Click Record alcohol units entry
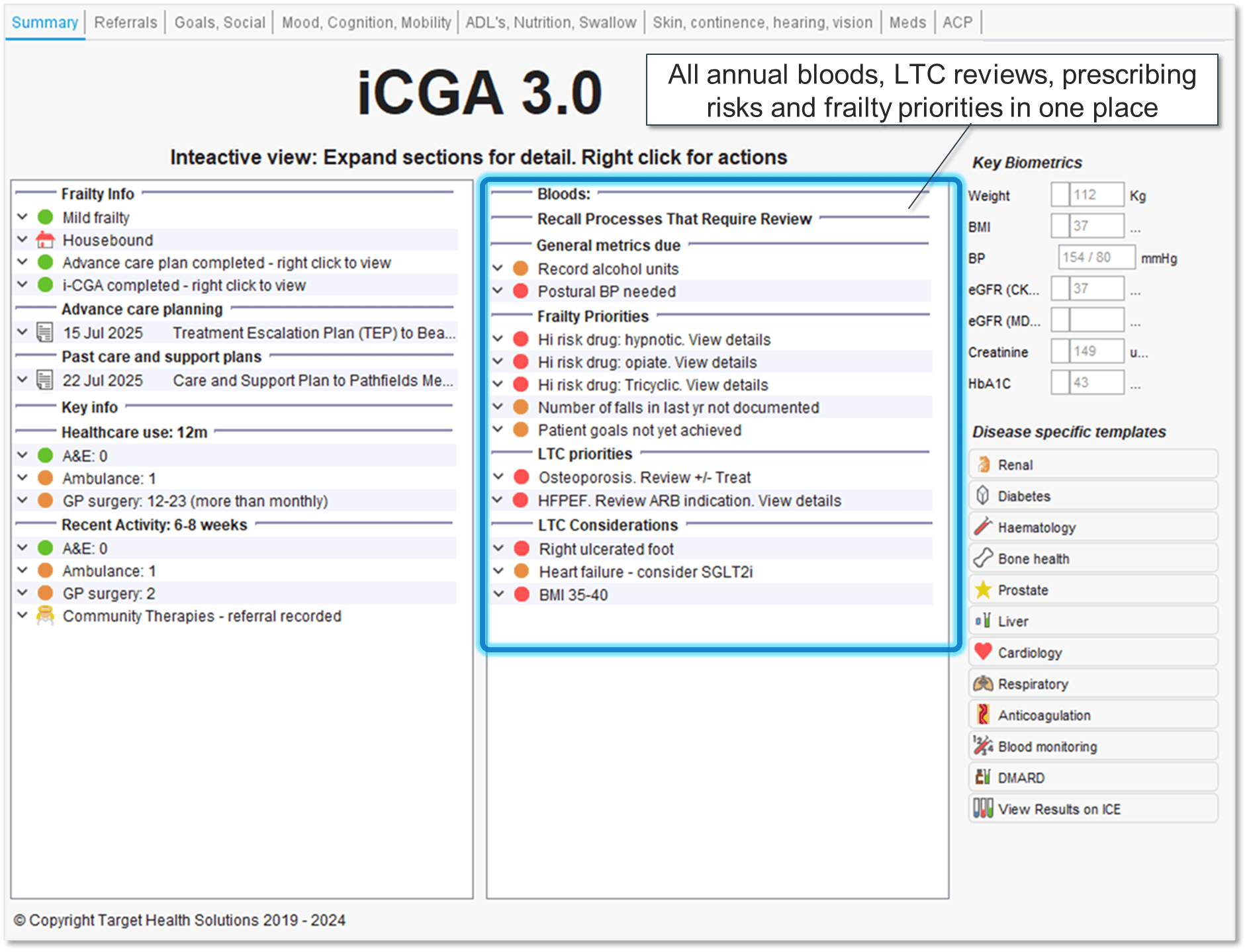1247x952 pixels. 608,269
